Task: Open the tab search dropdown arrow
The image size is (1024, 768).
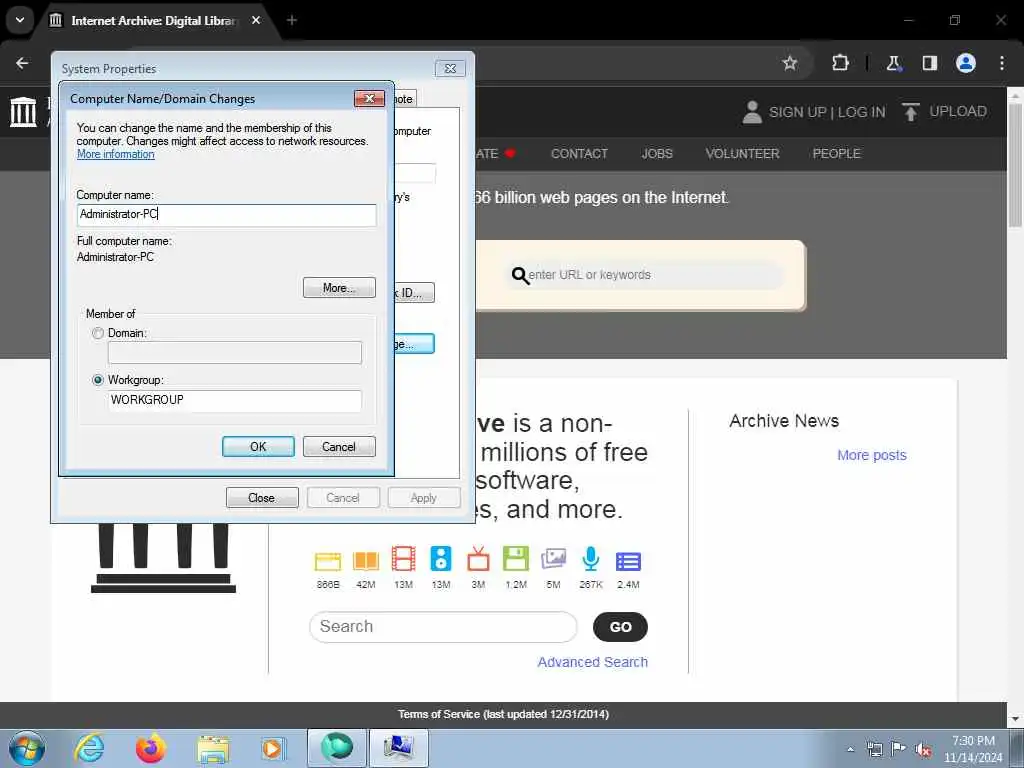Action: (x=20, y=20)
